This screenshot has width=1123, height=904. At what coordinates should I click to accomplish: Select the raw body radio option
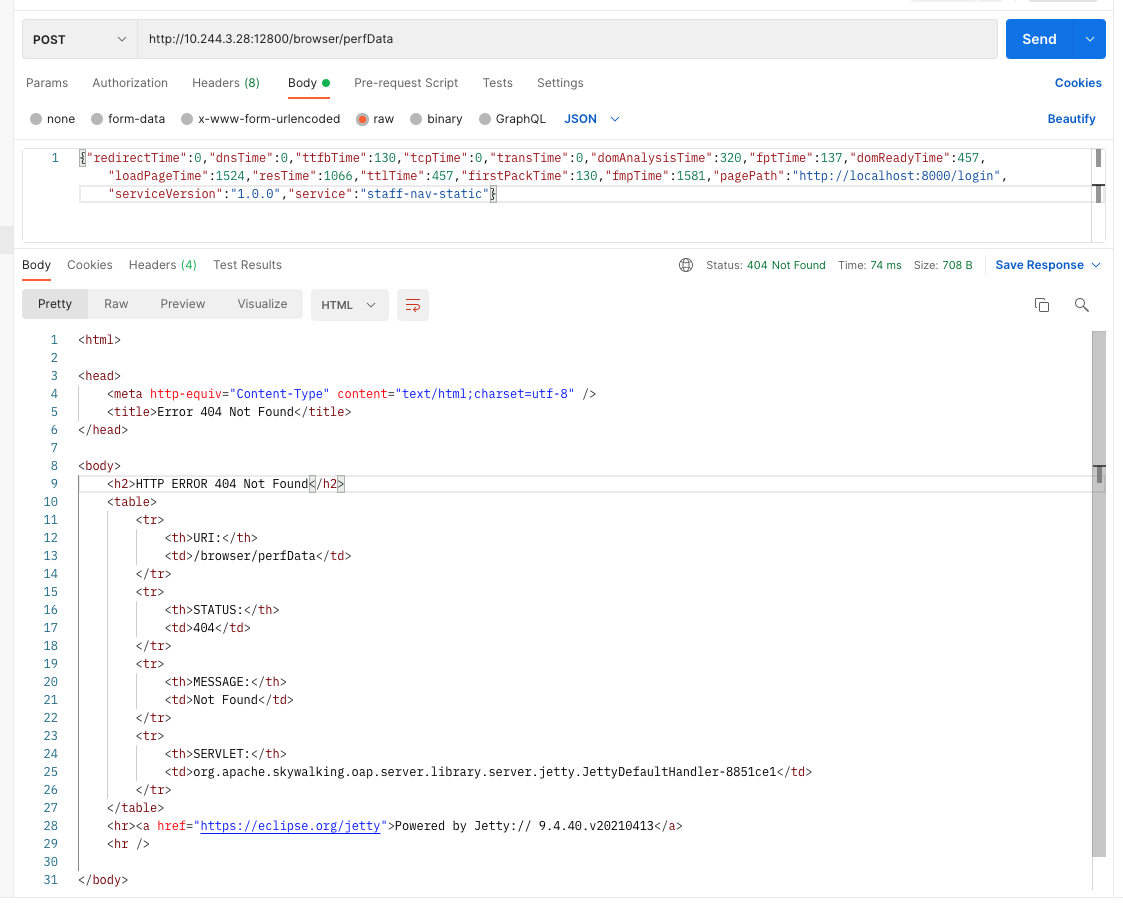click(x=362, y=119)
